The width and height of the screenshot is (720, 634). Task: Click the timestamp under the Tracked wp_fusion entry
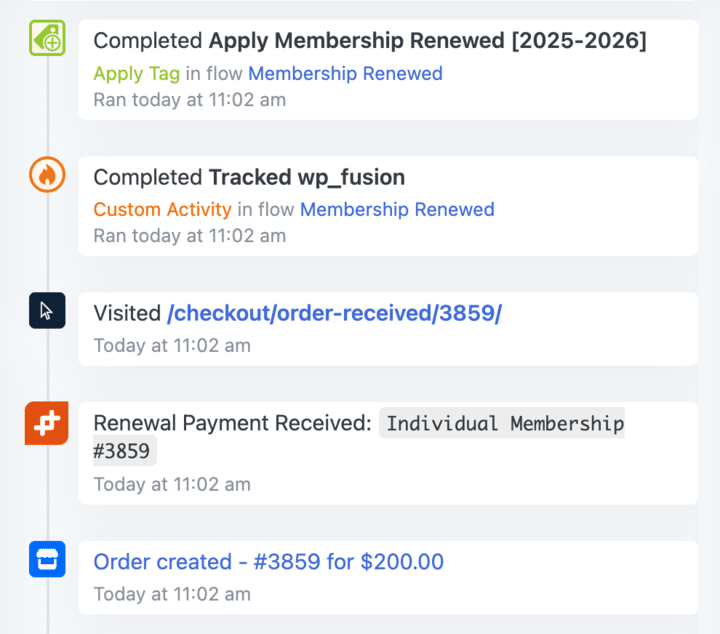(189, 236)
